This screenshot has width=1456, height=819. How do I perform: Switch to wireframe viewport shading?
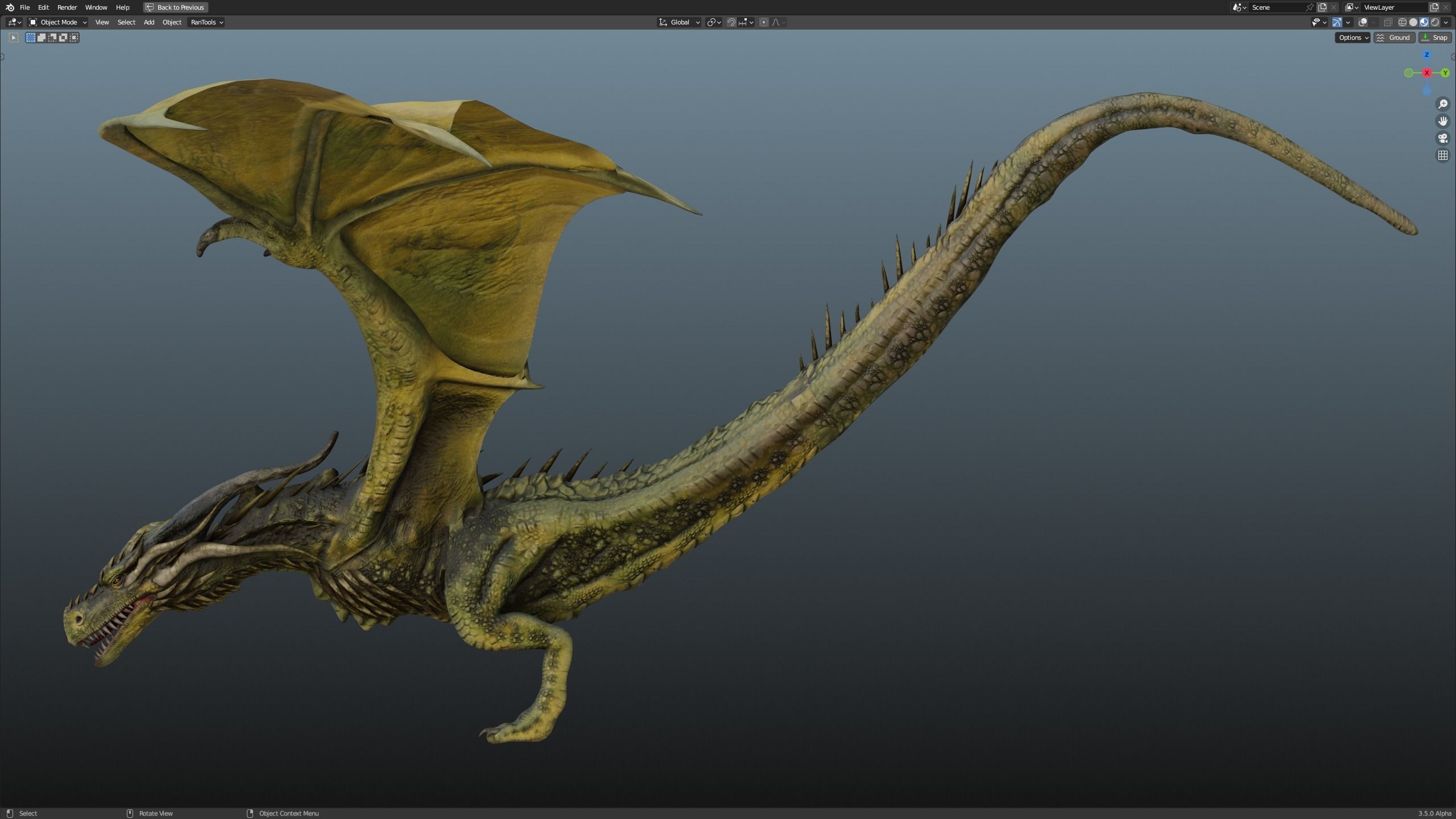pos(1403,22)
